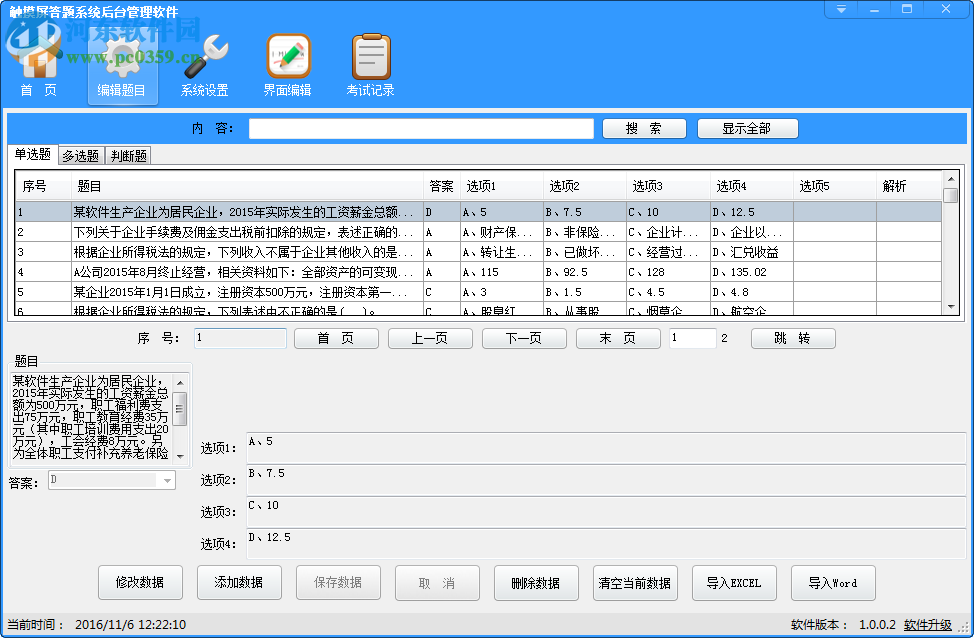Click 导入EXCEL to import Excel data
The width and height of the screenshot is (974, 638).
(734, 583)
